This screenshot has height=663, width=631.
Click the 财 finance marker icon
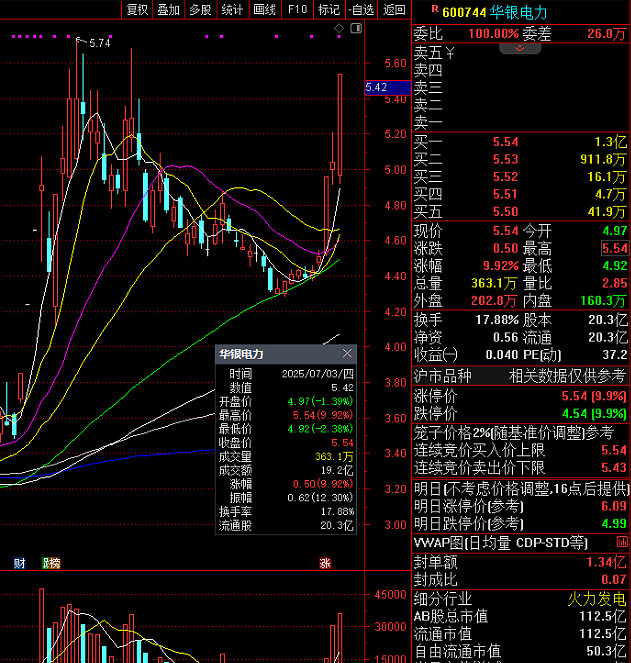[19, 563]
